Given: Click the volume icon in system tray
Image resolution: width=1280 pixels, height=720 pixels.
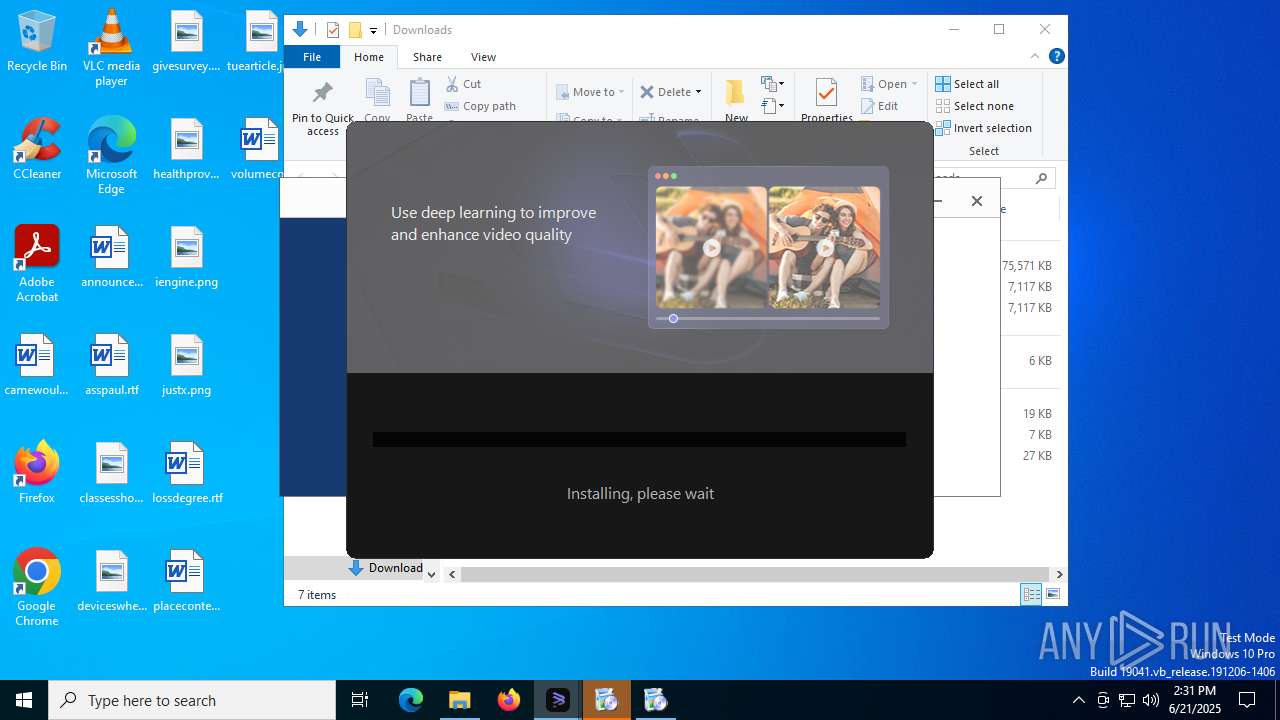Looking at the screenshot, I should (x=1151, y=700).
